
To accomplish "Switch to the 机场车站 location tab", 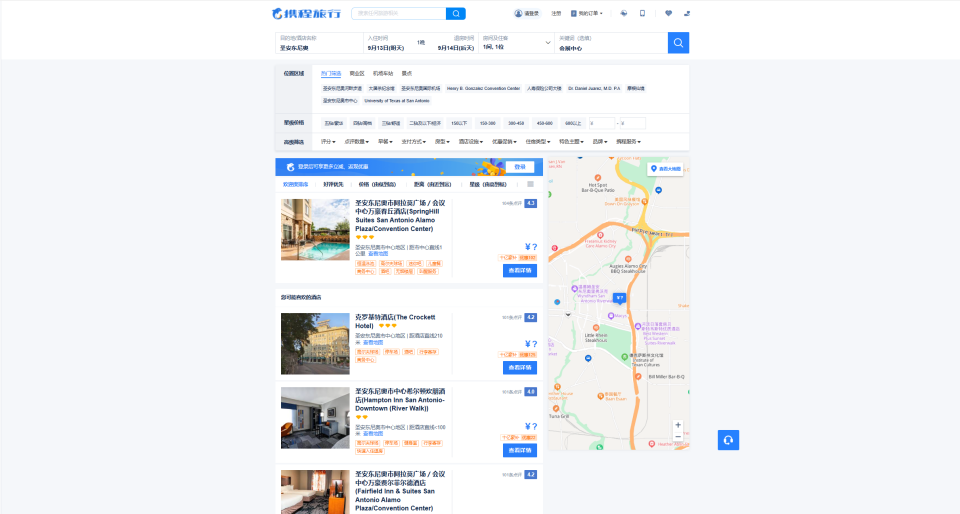I will click(x=383, y=73).
